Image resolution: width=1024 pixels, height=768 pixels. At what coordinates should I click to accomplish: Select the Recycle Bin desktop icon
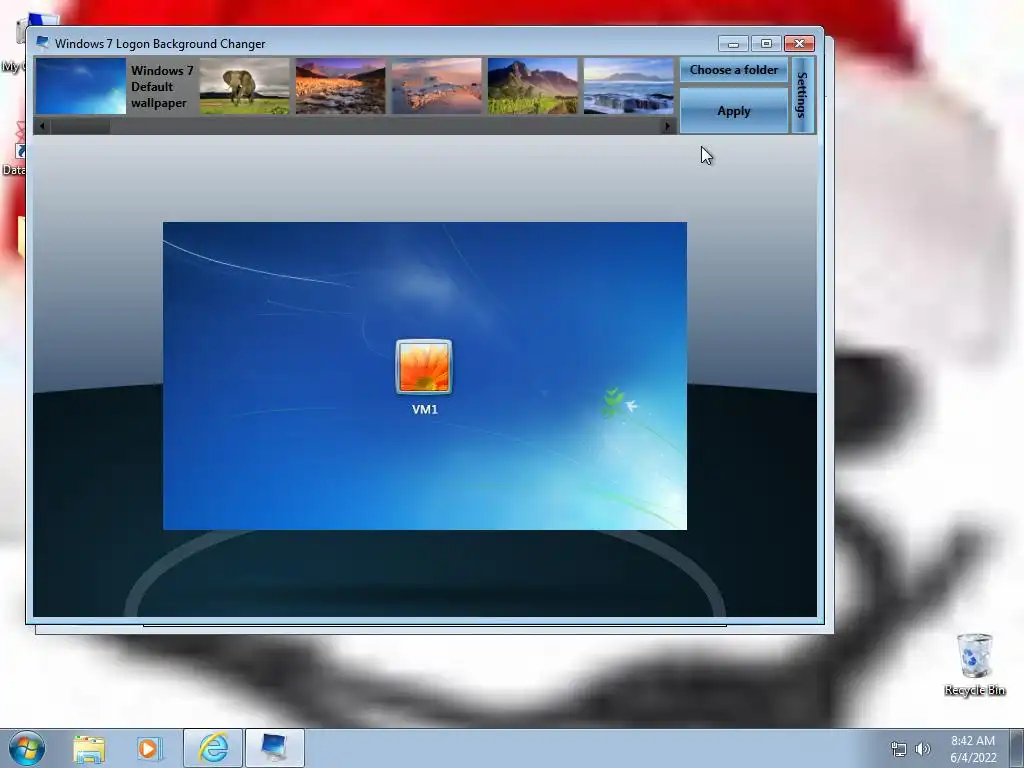tap(974, 664)
